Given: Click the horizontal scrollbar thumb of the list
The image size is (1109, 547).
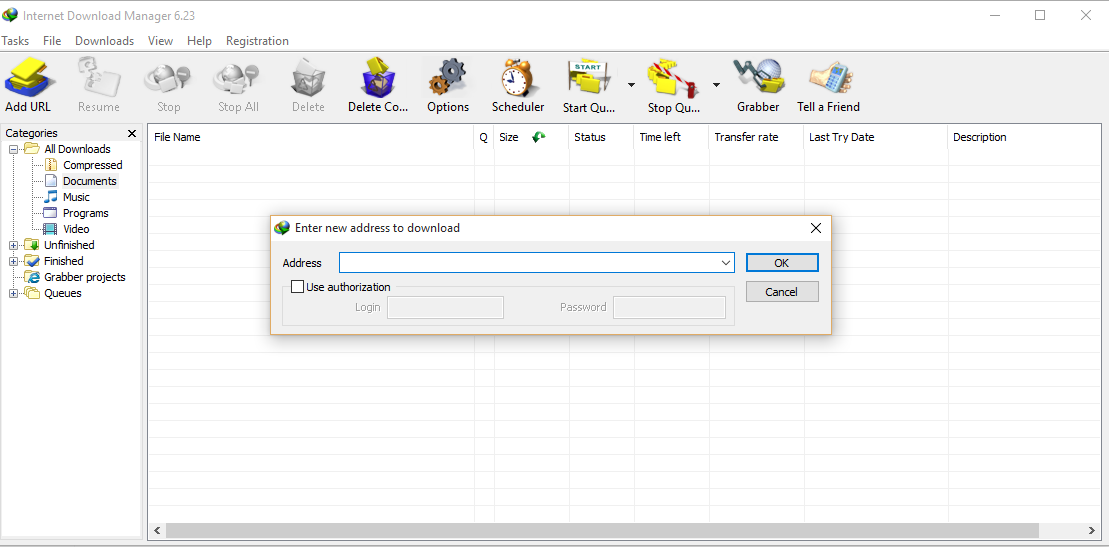Looking at the screenshot, I should (603, 530).
